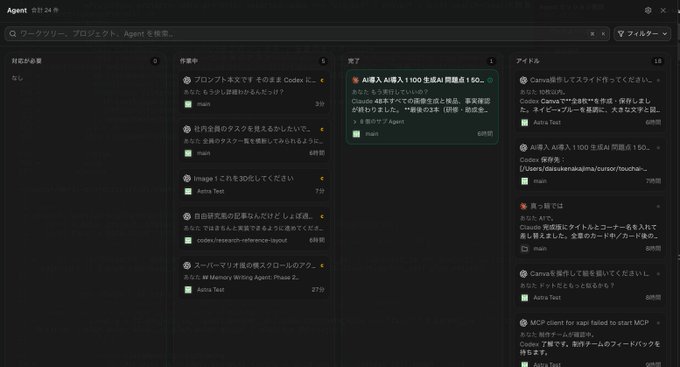Click Codex icon on プロンプト本文です card

point(187,80)
